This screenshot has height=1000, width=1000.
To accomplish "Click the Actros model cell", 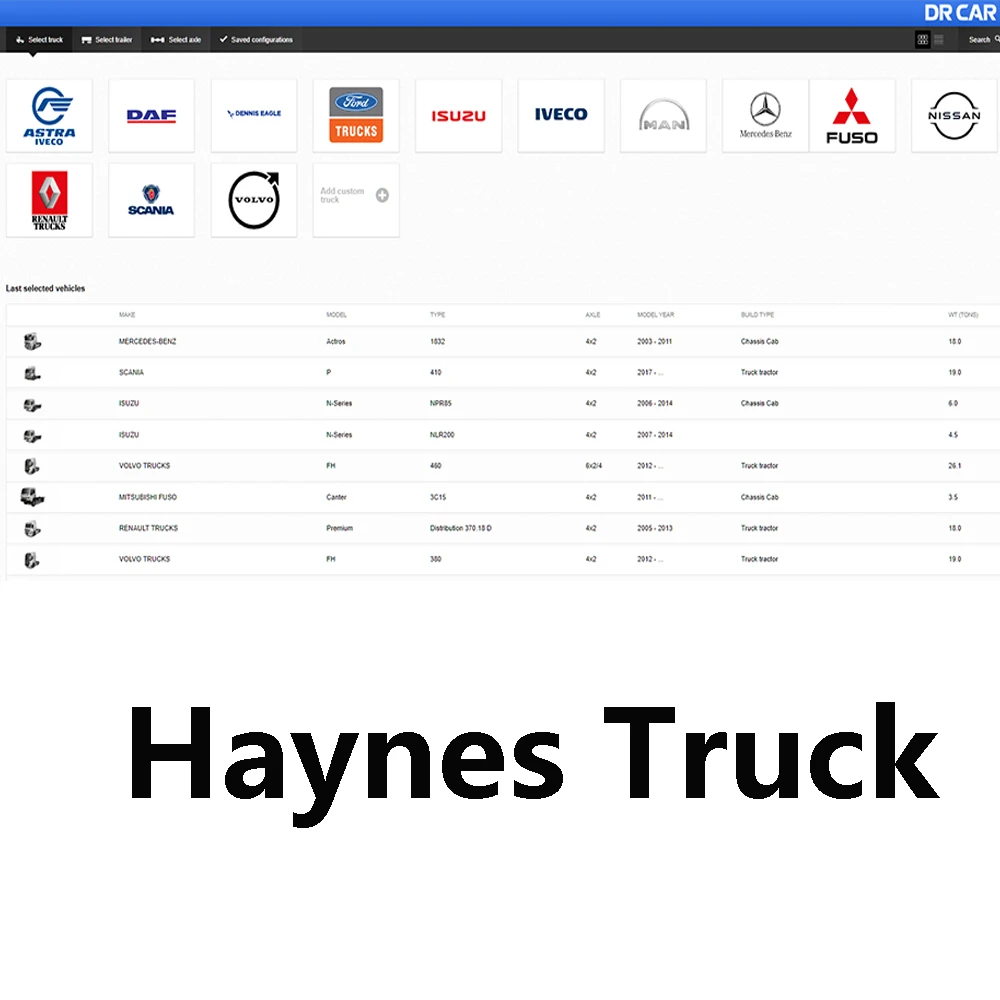I will (336, 342).
